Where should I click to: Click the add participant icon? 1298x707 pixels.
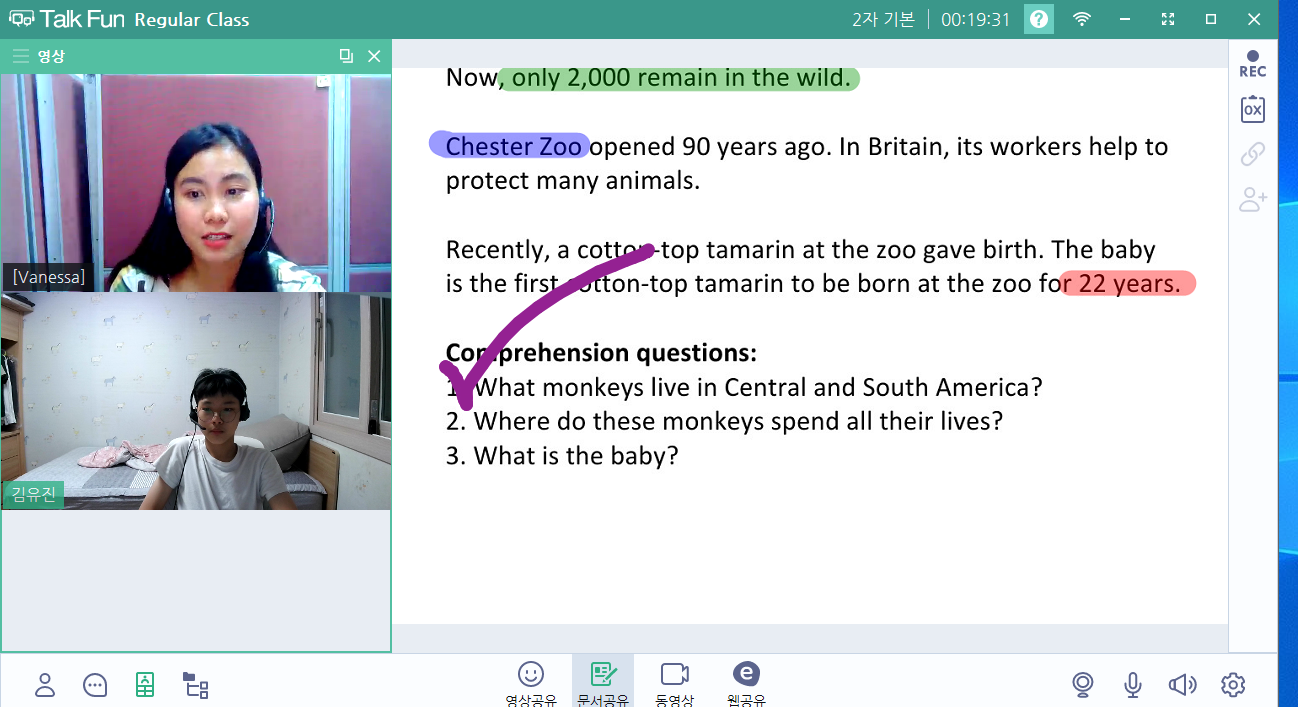tap(1252, 200)
